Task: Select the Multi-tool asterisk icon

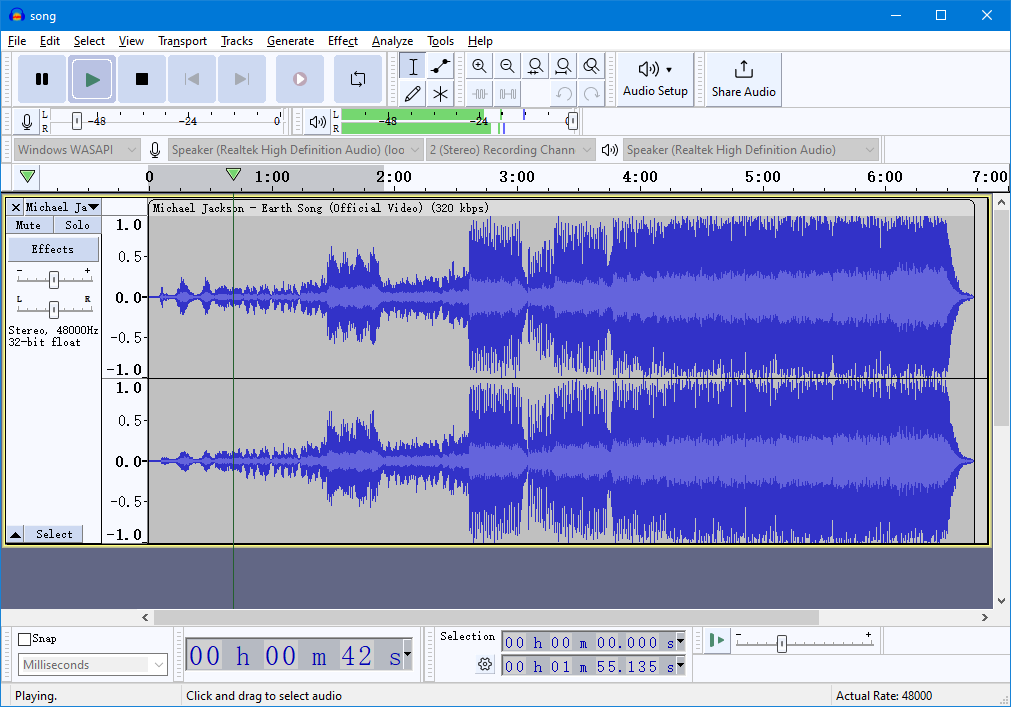Action: click(x=440, y=94)
